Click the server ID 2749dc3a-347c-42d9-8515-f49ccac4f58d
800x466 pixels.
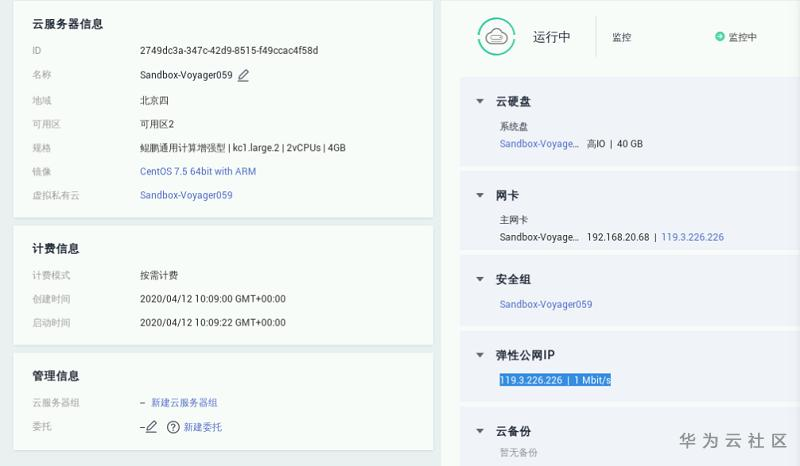click(229, 51)
